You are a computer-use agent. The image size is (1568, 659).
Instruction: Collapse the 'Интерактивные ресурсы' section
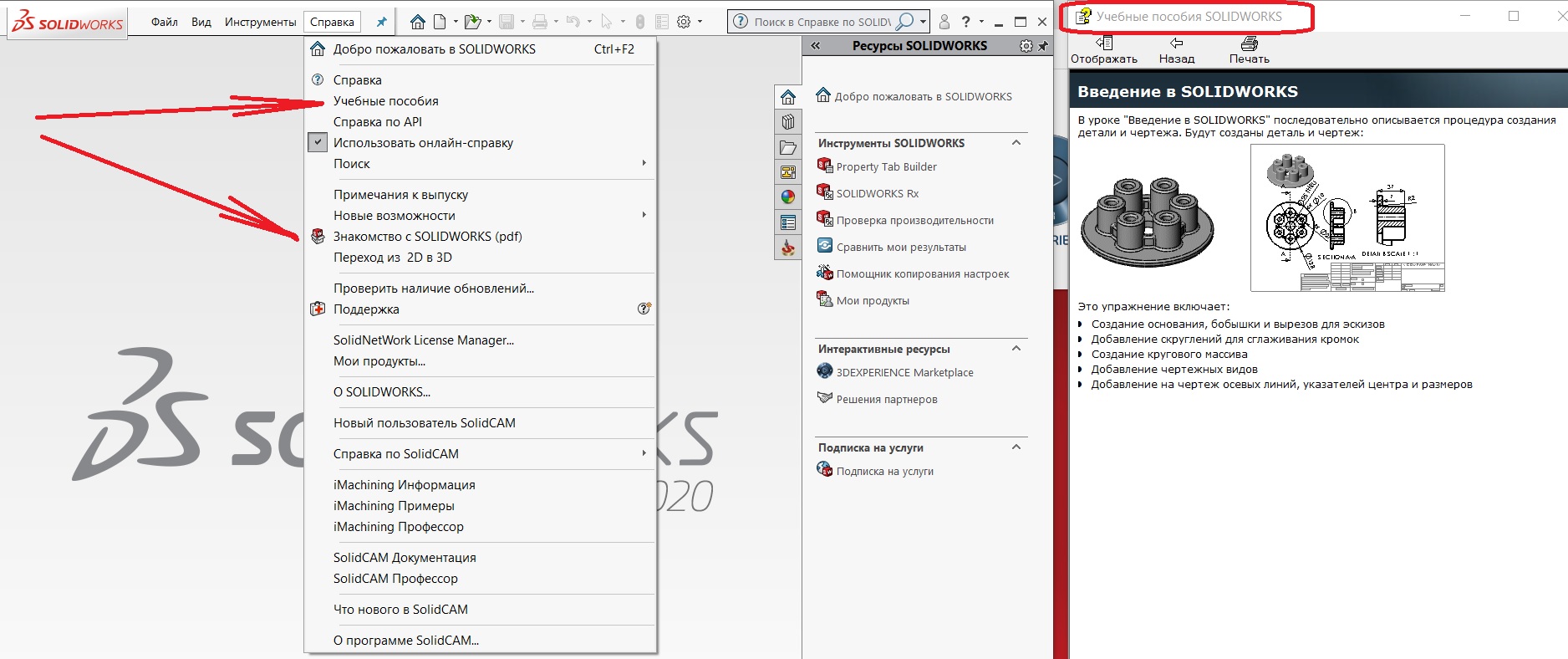tap(1016, 349)
